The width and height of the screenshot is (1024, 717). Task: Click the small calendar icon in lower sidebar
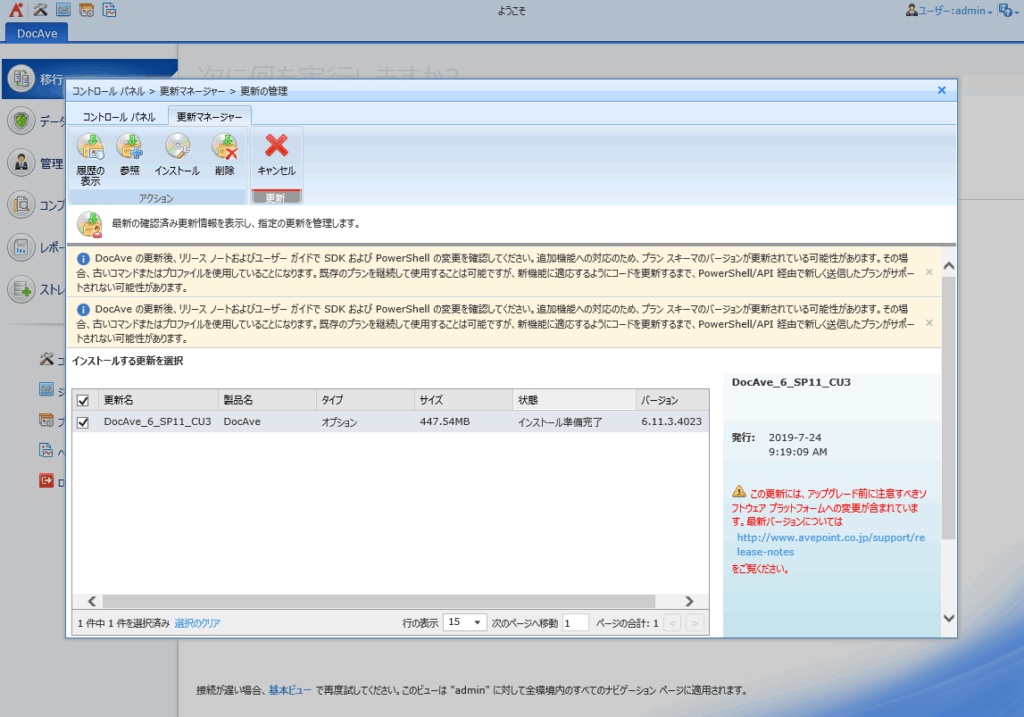pos(46,420)
